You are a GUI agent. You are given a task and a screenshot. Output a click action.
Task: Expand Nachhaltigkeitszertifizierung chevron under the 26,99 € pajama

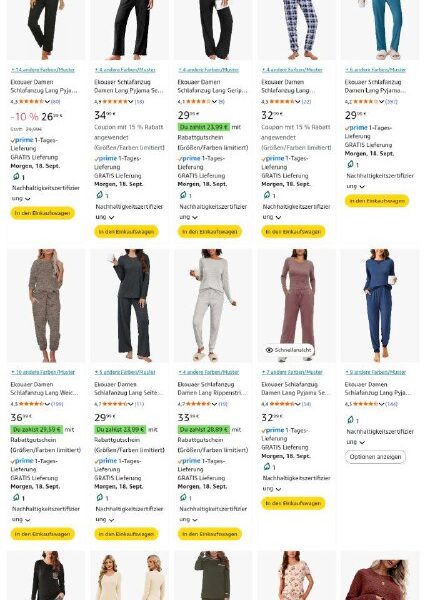28,199
